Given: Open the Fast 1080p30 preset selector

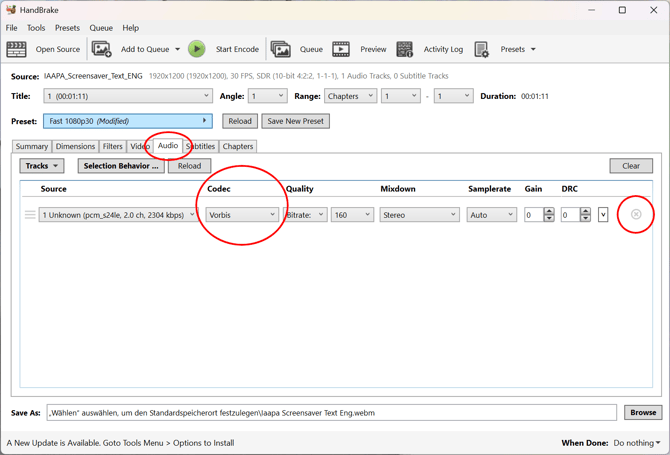Looking at the screenshot, I should click(128, 121).
